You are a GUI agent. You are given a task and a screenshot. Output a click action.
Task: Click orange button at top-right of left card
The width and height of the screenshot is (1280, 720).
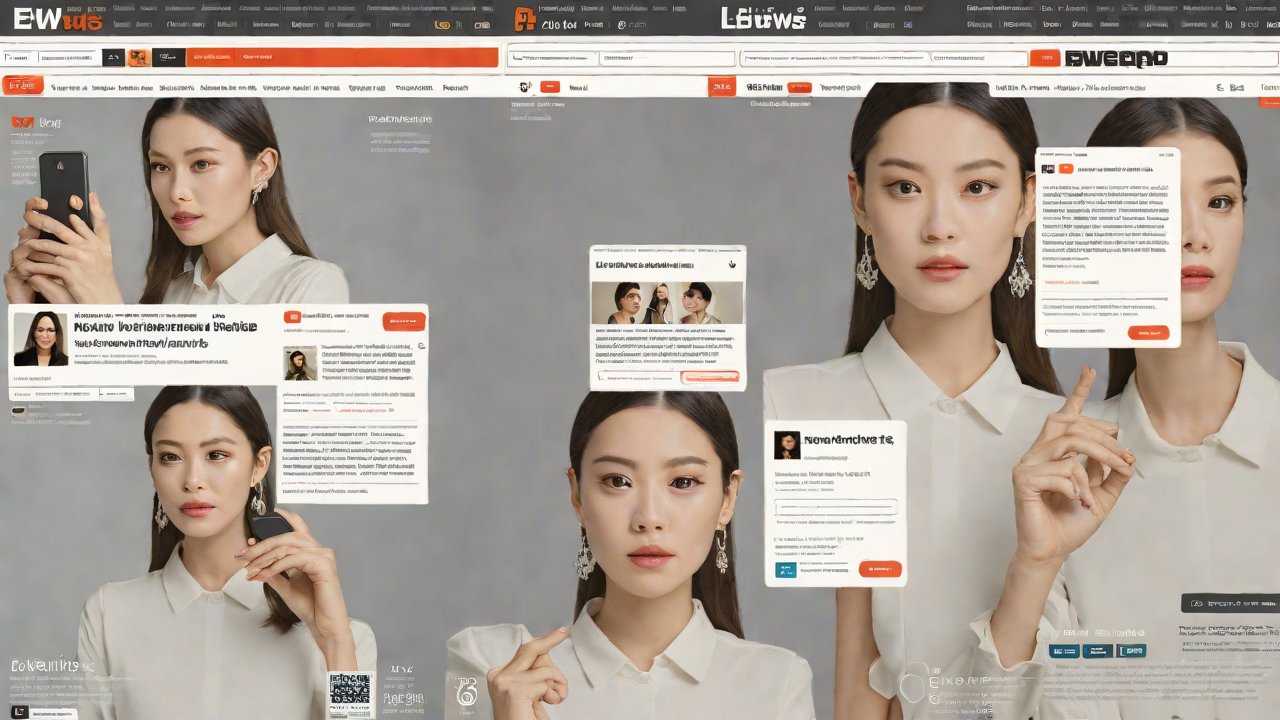(403, 321)
